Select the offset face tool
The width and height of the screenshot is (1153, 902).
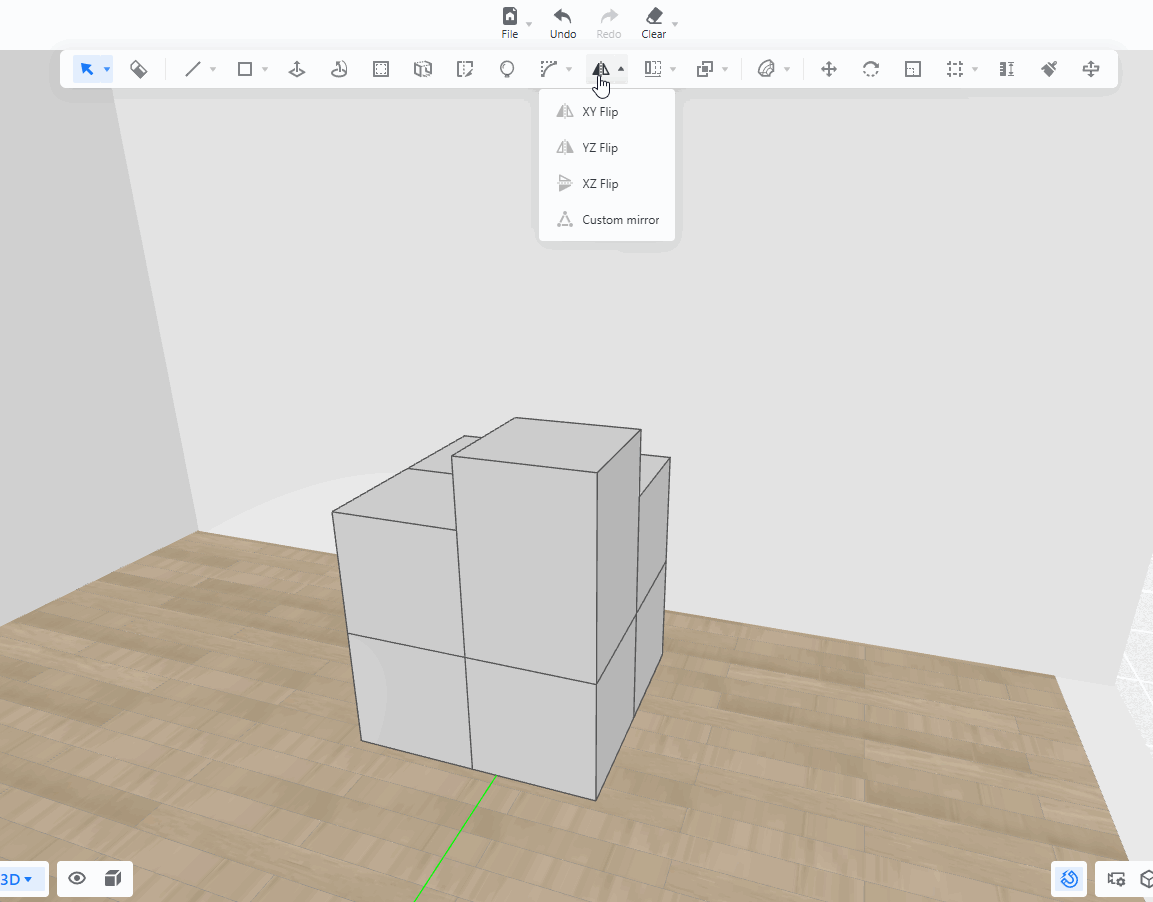(381, 69)
